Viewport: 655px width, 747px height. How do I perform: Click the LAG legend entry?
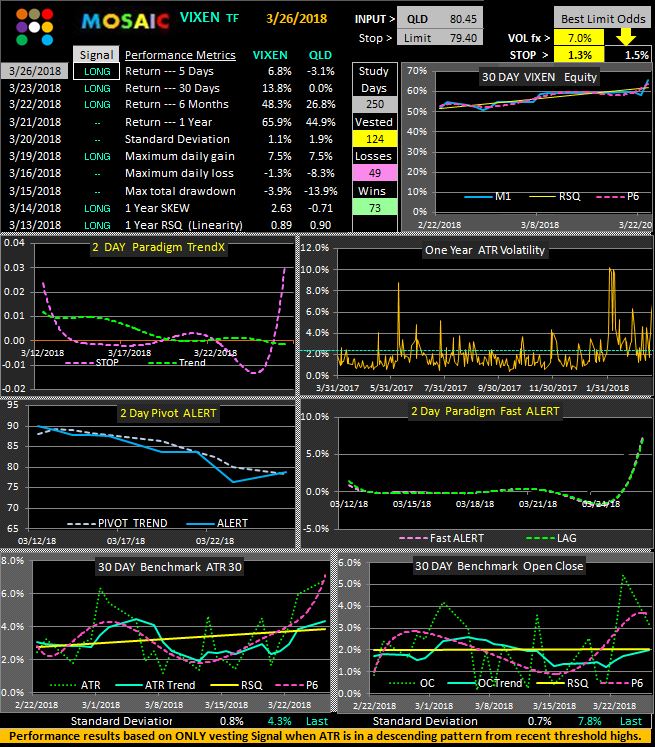click(x=551, y=538)
